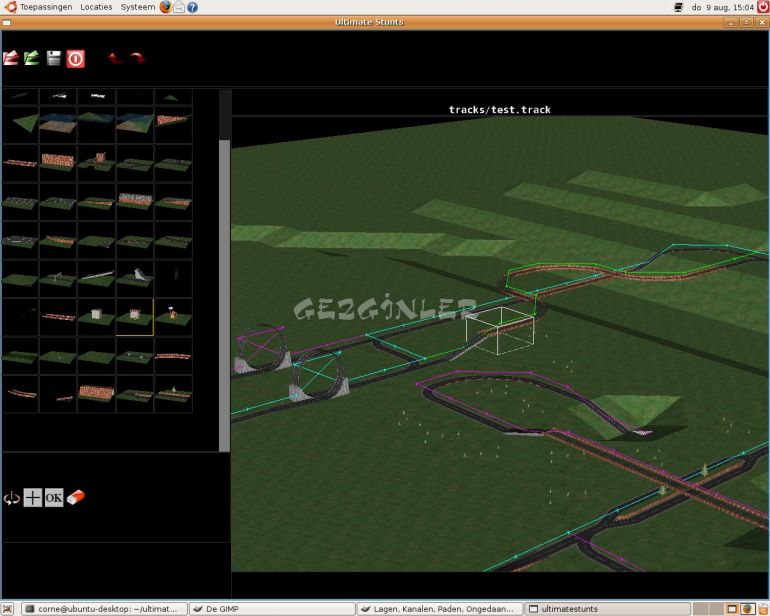Open the Locaties menu
The width and height of the screenshot is (770, 616).
coord(96,7)
